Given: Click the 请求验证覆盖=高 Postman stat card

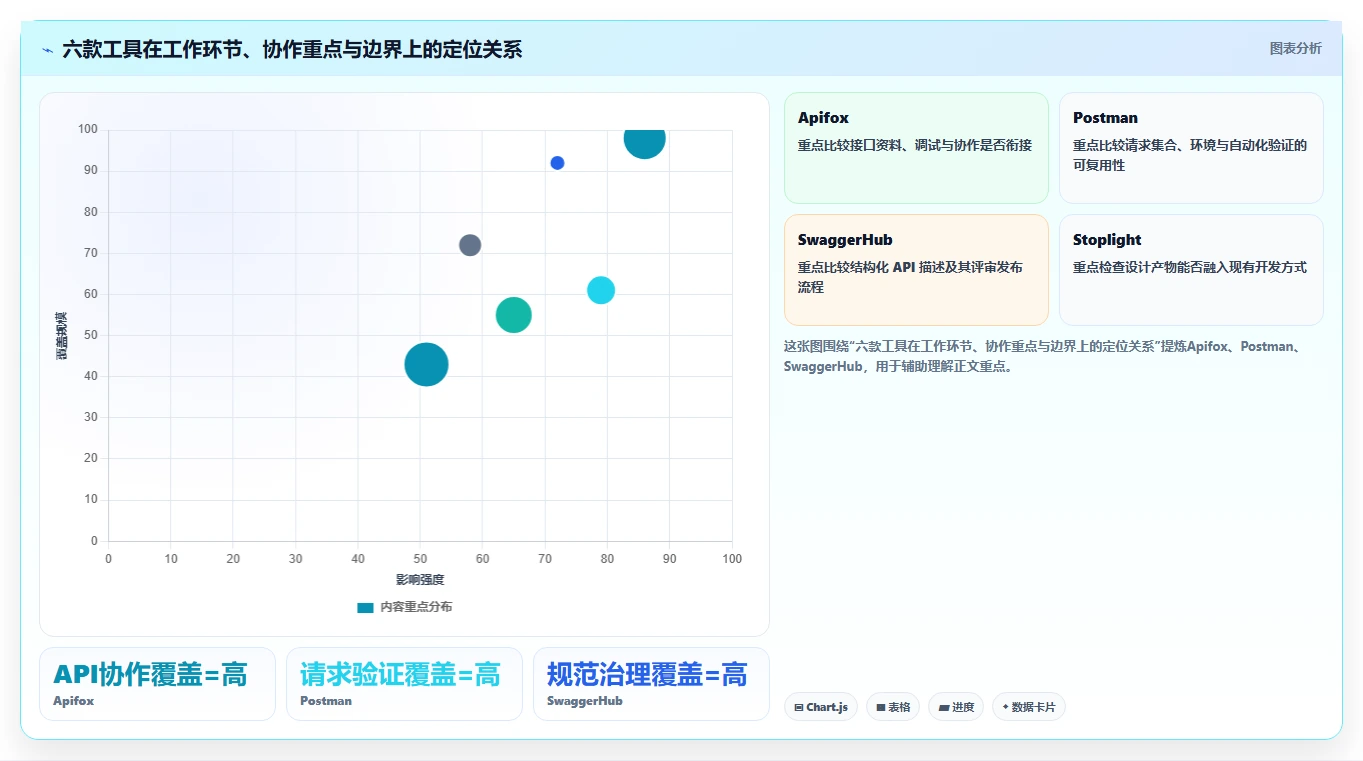Looking at the screenshot, I should (x=404, y=684).
